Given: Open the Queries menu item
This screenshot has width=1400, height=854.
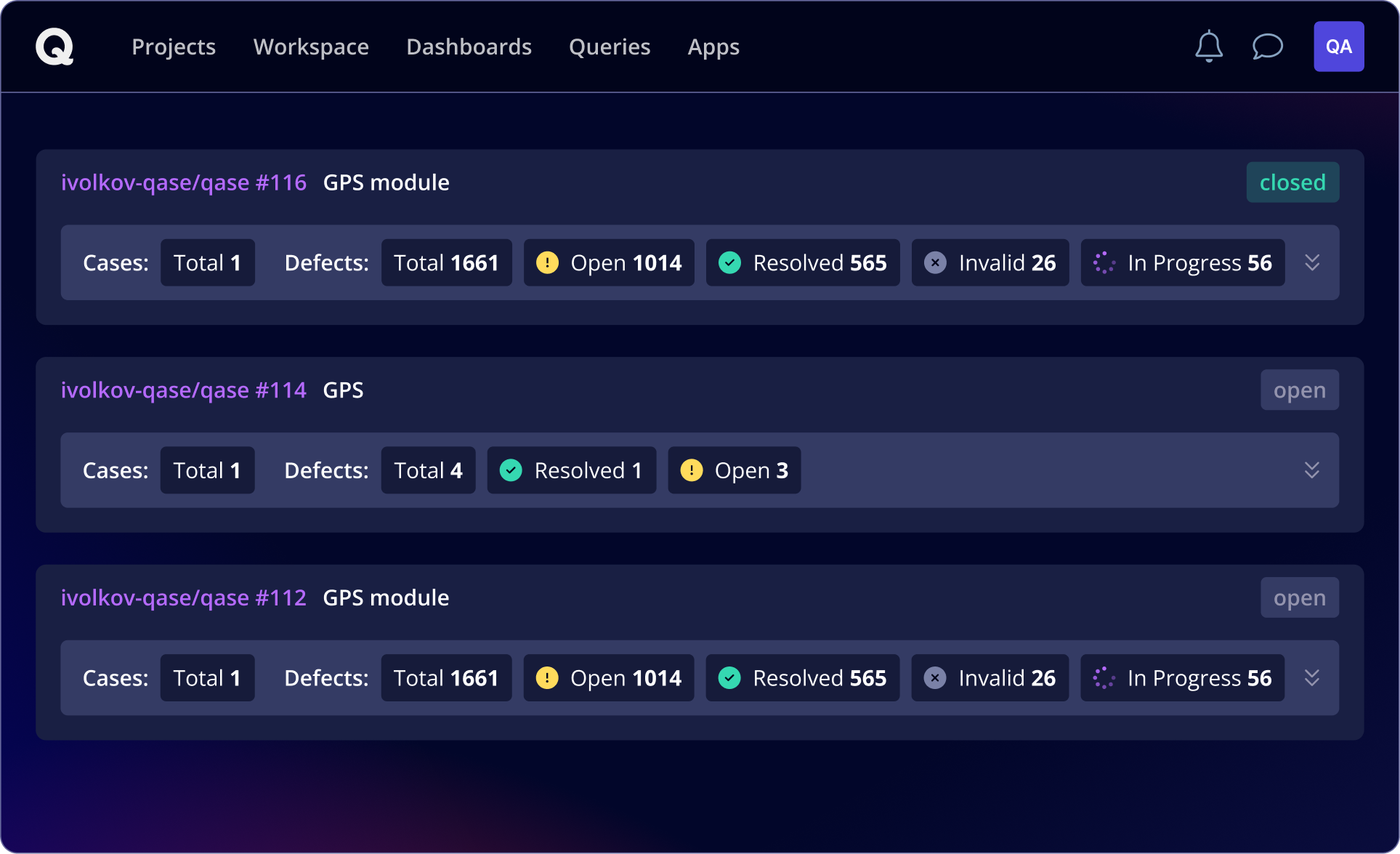Looking at the screenshot, I should 610,47.
